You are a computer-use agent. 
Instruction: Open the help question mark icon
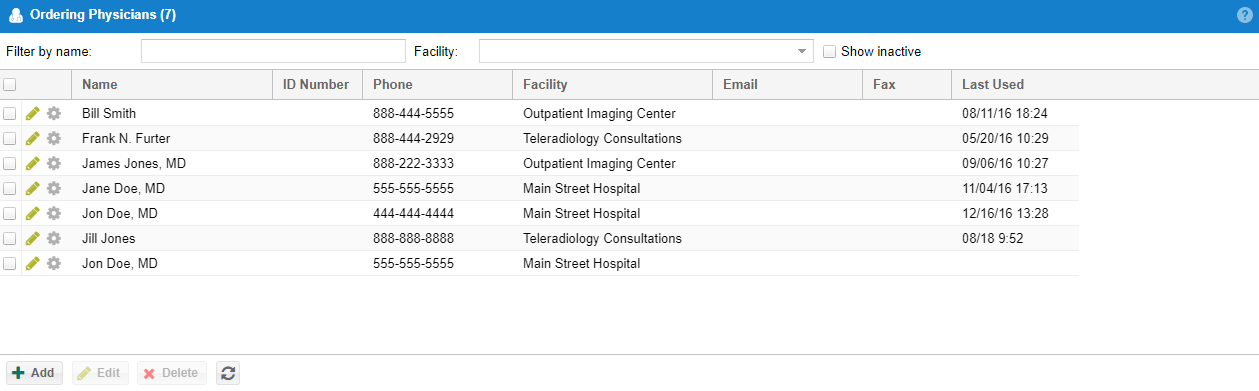point(1244,16)
